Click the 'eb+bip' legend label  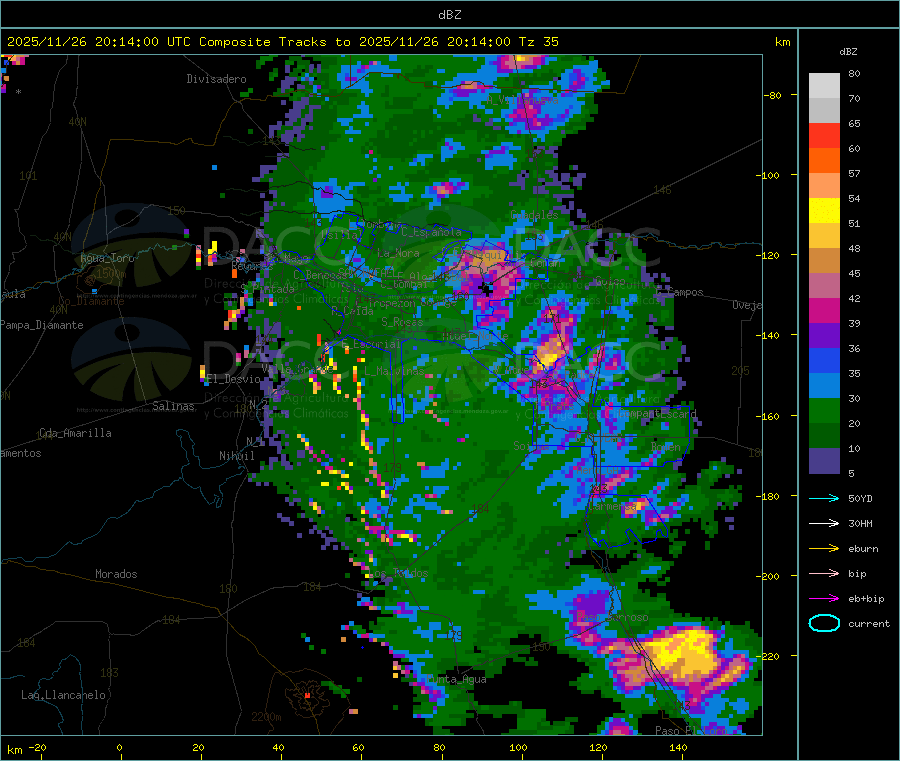pos(866,599)
